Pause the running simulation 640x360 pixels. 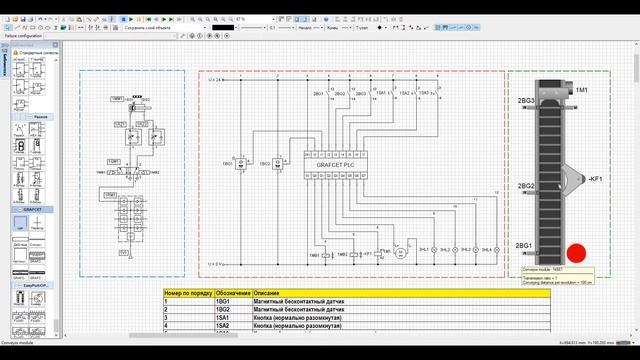click(x=139, y=19)
